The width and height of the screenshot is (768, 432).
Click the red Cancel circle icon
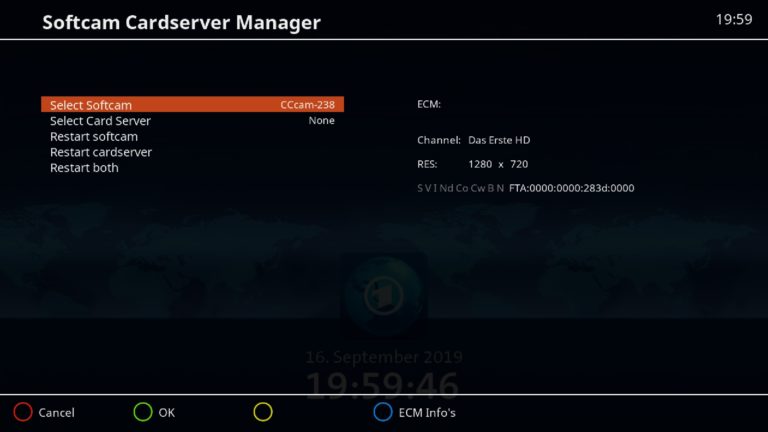[x=23, y=412]
